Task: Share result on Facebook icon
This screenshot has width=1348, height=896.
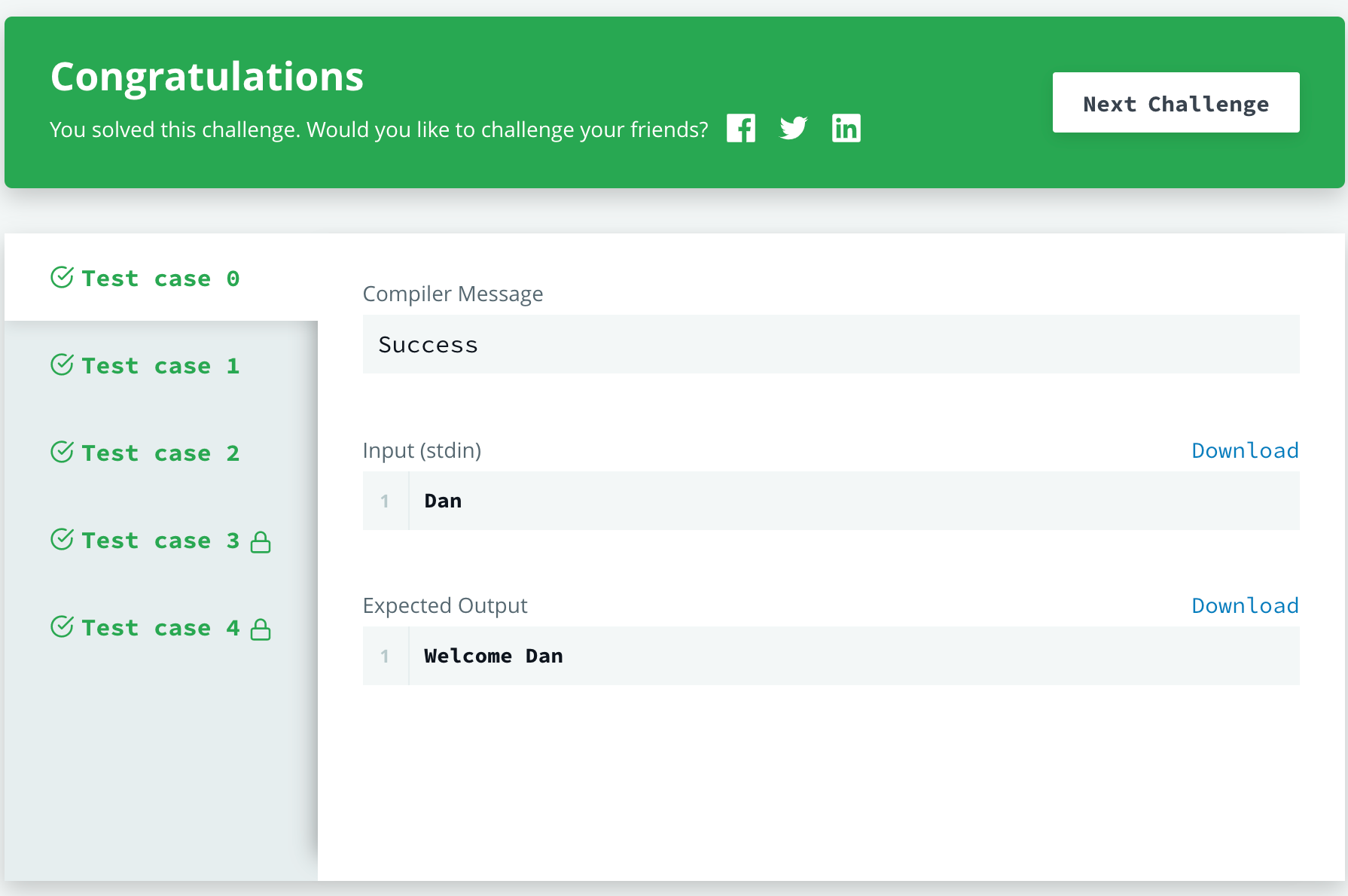Action: pos(740,129)
